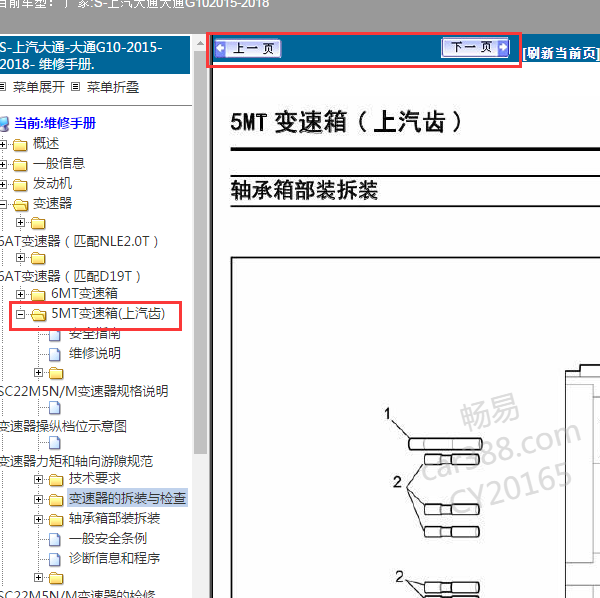Expand the 变速器的拆装与检查 node
Viewport: 600px width, 598px height.
(x=38, y=499)
